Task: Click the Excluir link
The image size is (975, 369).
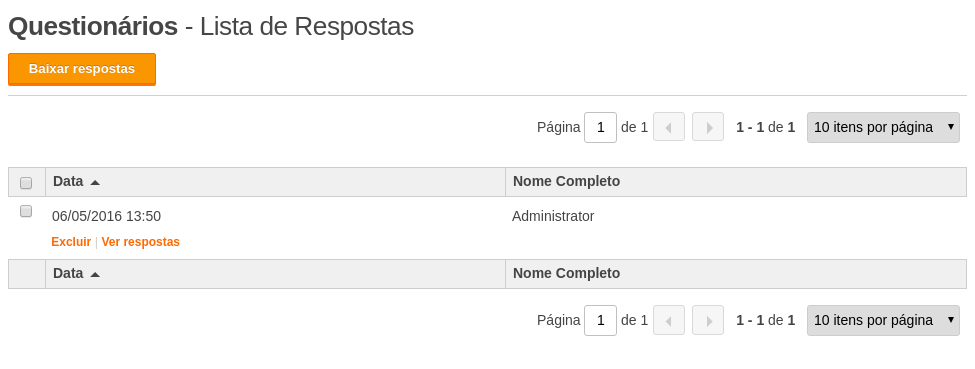Action: pos(71,241)
